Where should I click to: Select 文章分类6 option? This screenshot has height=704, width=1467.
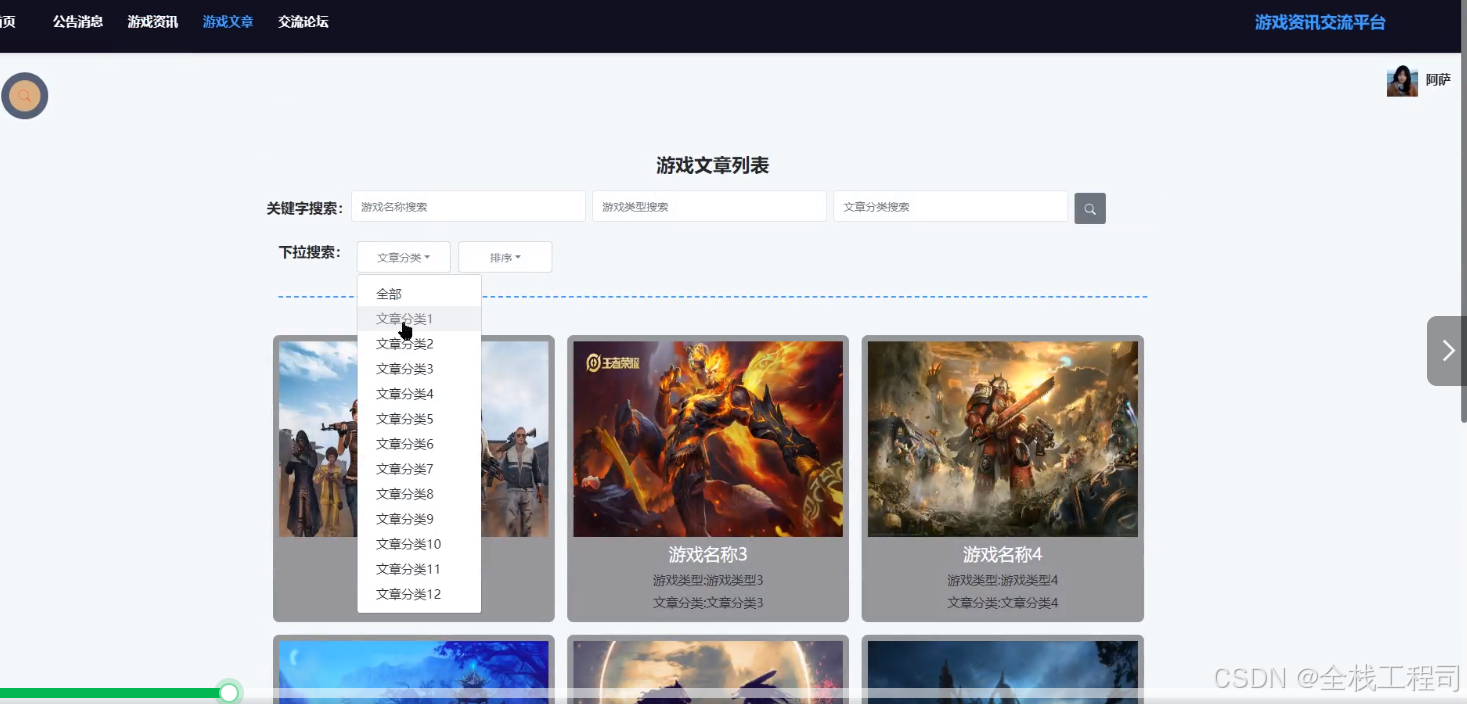pyautogui.click(x=419, y=444)
